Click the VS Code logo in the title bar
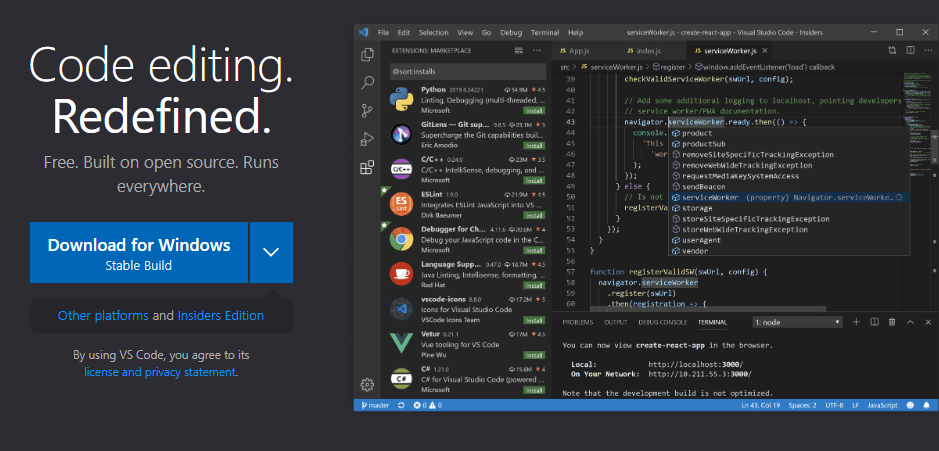 click(362, 32)
